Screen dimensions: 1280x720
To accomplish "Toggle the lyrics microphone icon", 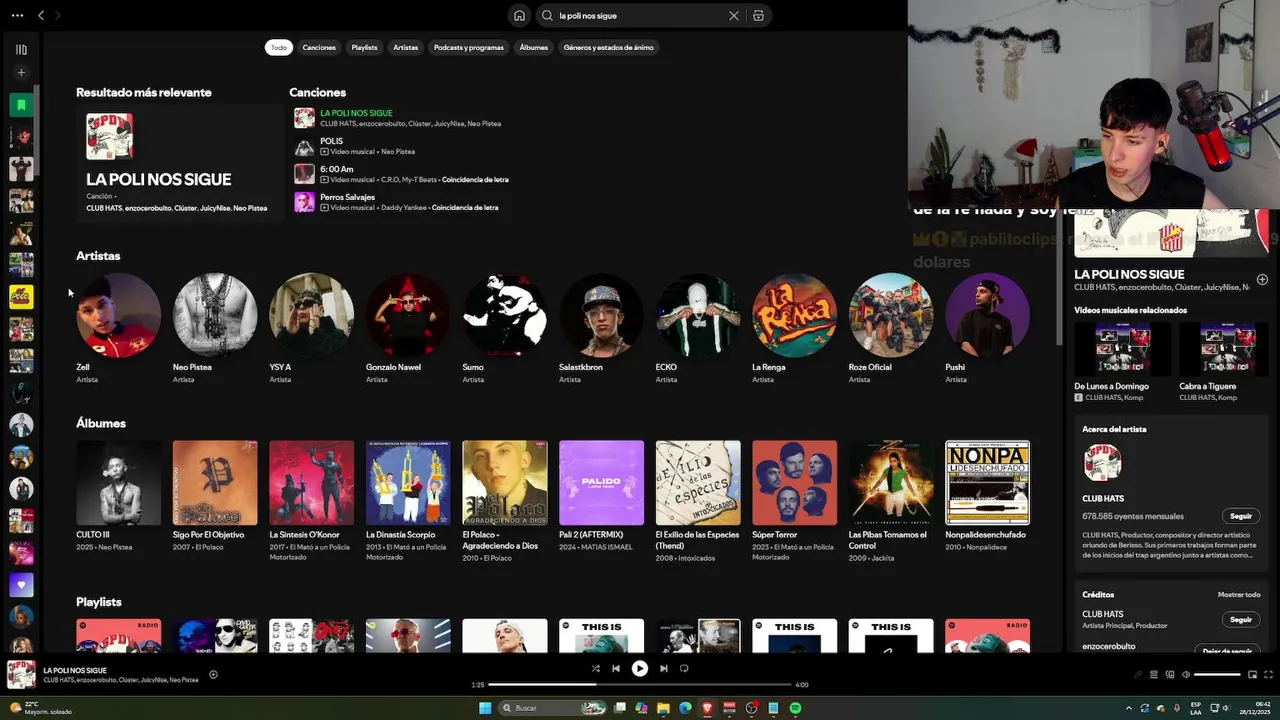I will (x=1137, y=675).
